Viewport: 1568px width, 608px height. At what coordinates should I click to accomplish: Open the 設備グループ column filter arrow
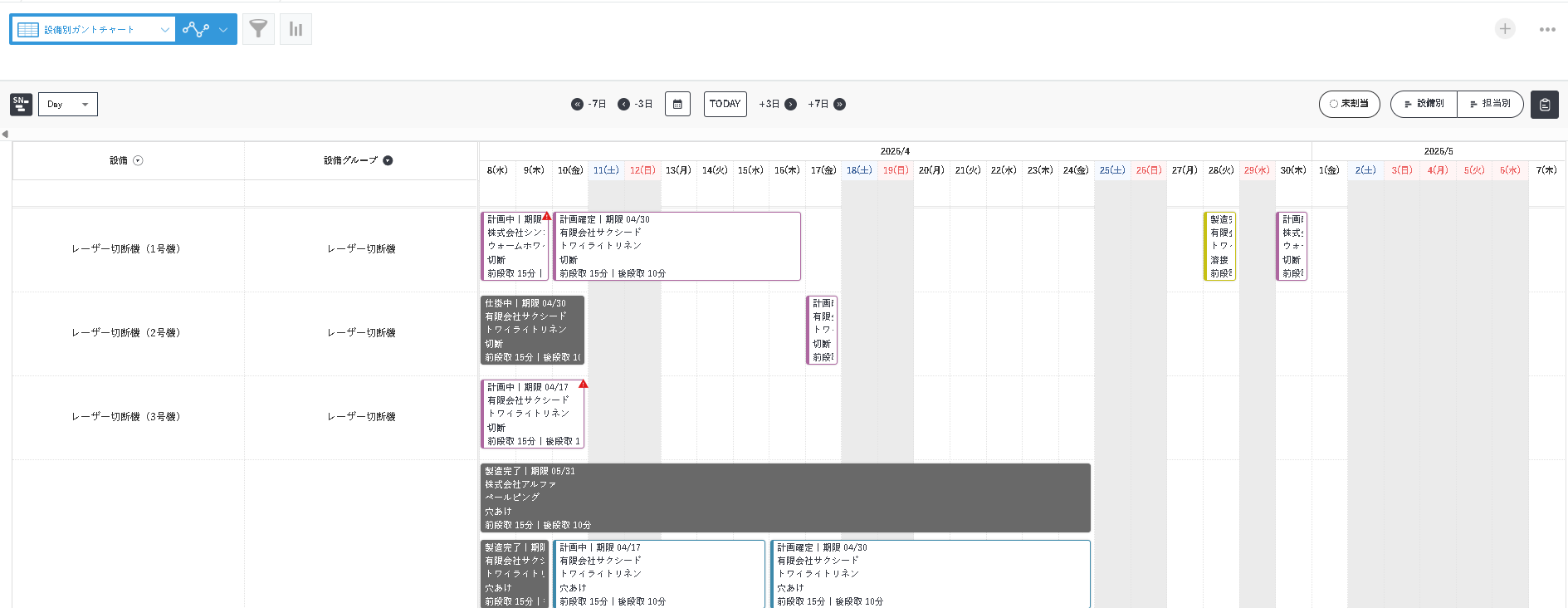[388, 160]
